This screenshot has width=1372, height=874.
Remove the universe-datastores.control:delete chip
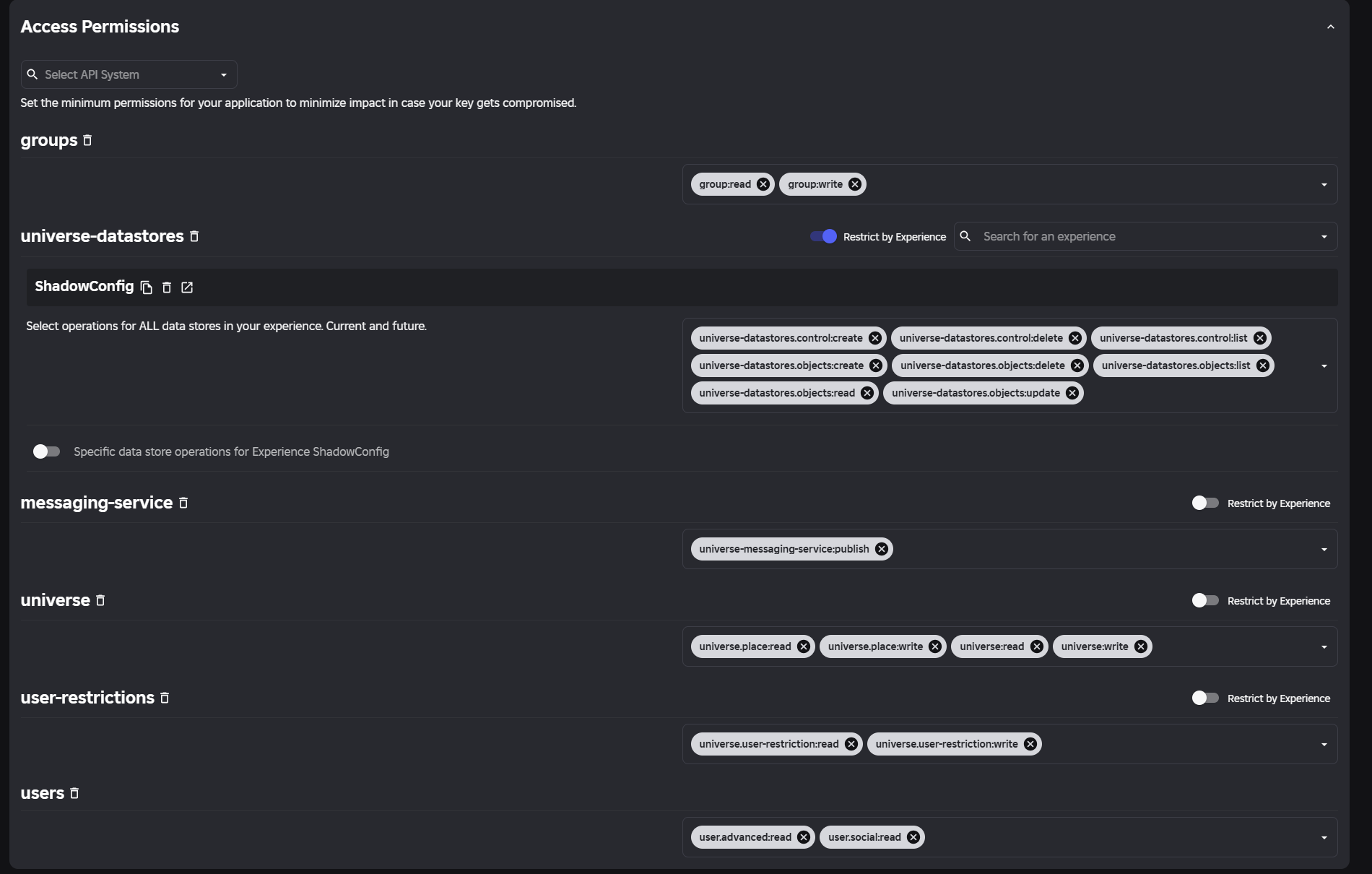point(1075,338)
